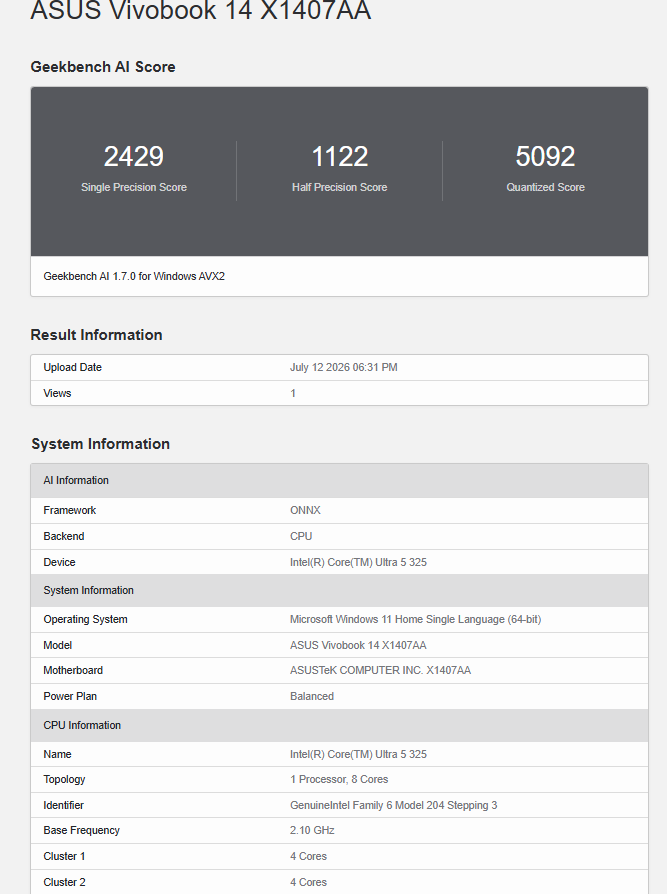Click the Backend row label

[64, 536]
